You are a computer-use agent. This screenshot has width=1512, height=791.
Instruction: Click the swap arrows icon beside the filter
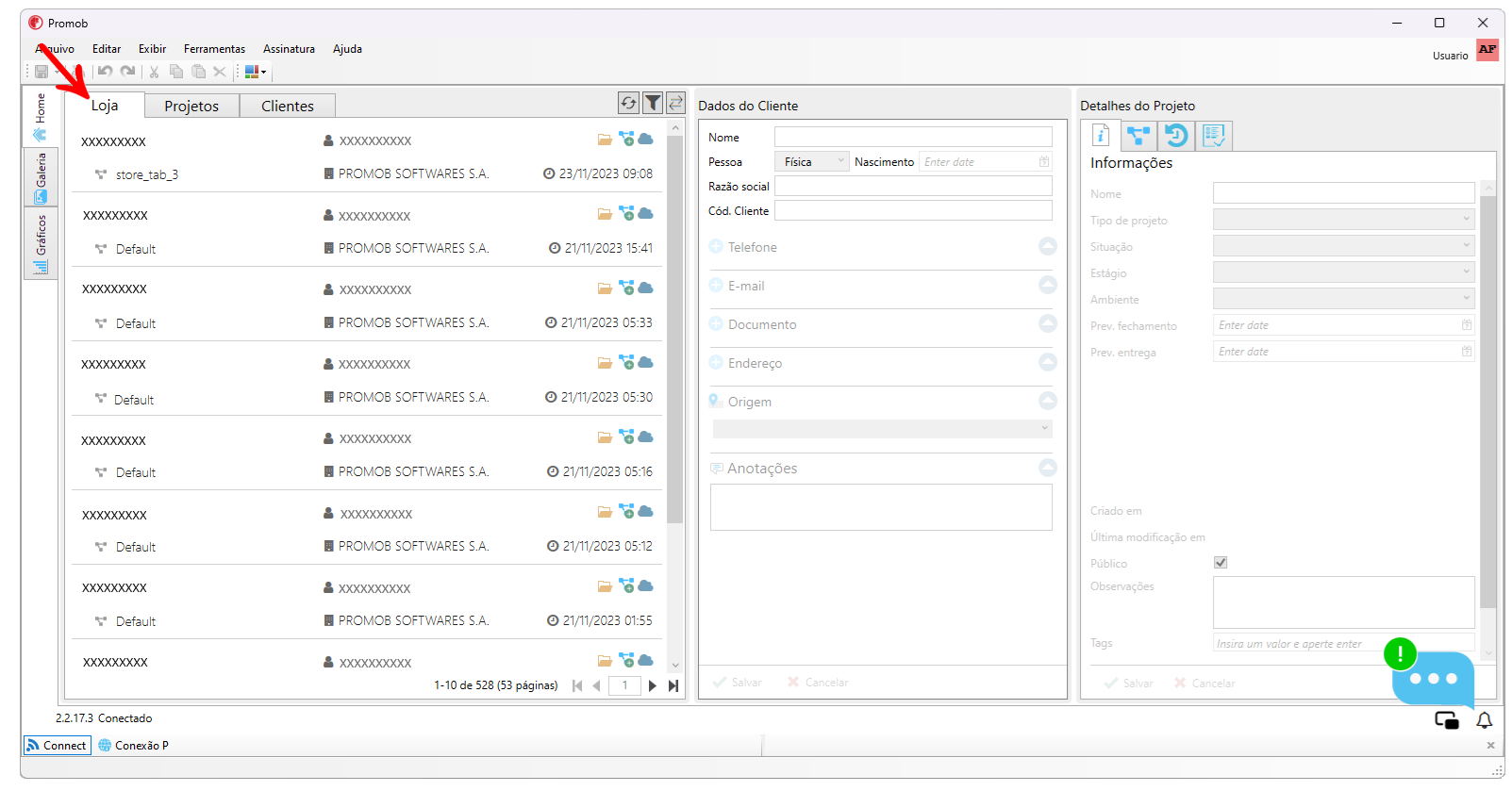coord(675,103)
